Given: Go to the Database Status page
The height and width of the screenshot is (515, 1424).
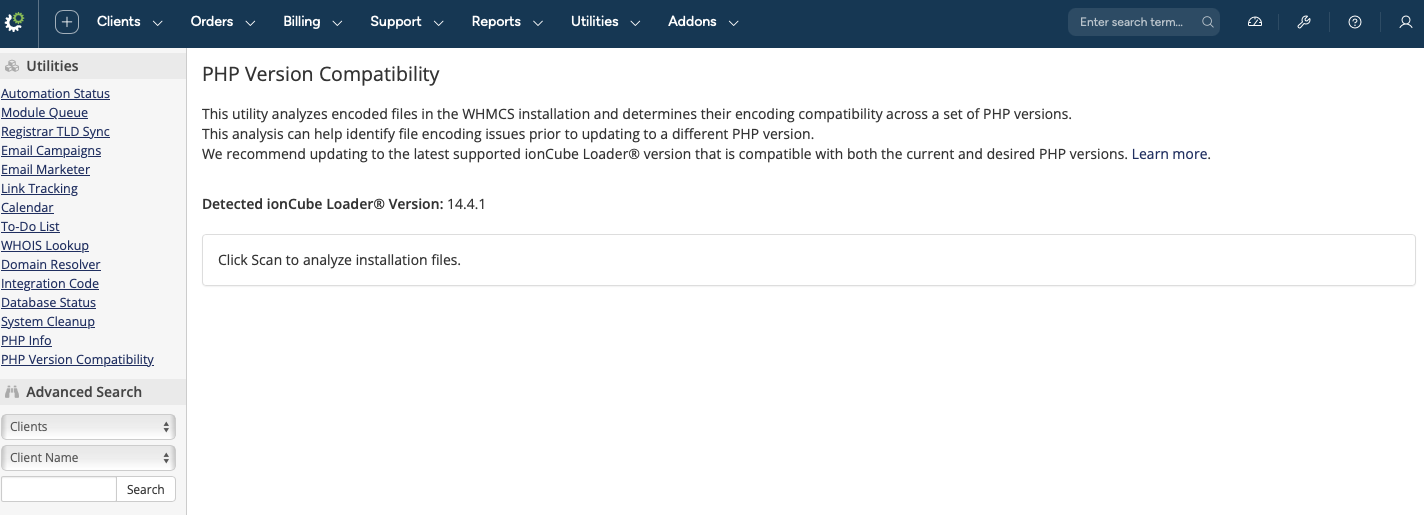Looking at the screenshot, I should coord(49,303).
